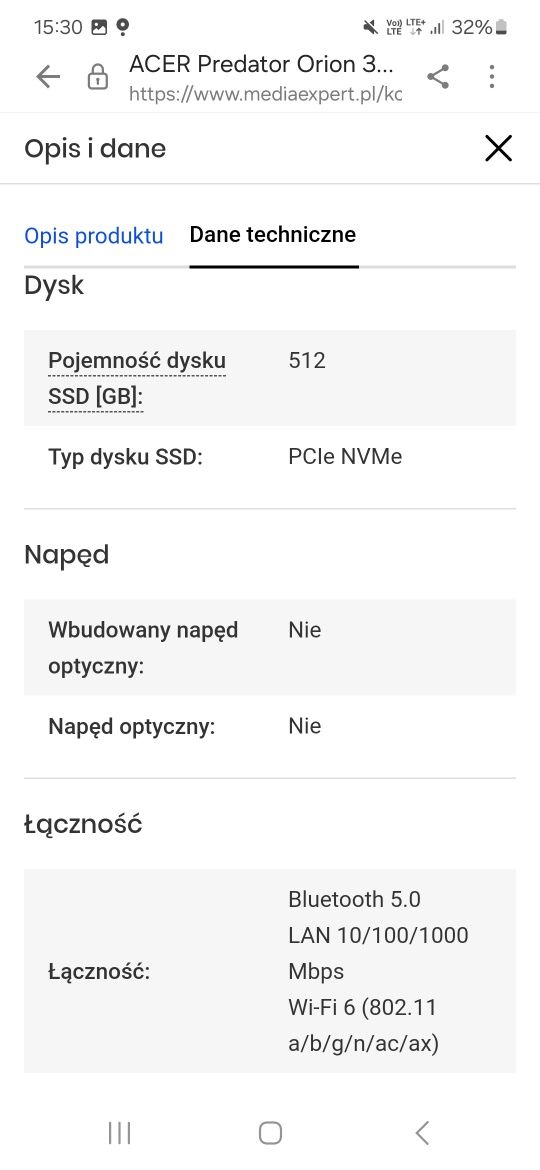
Task: Tap the Android back navigation chevron
Action: [x=422, y=1133]
